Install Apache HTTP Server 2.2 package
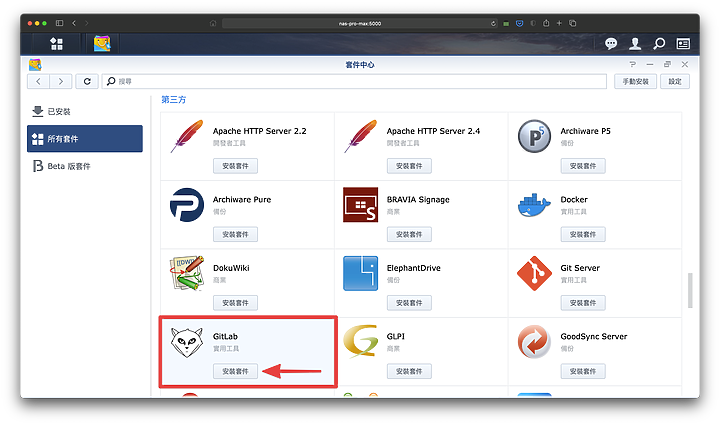Viewport: 720px width, 425px height. point(235,166)
